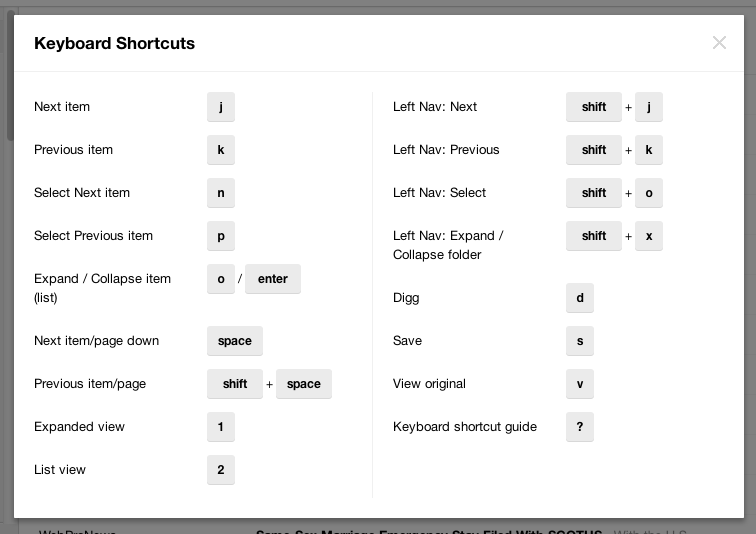This screenshot has height=534, width=756.
Task: Click the '2' key for List view
Action: tap(220, 470)
